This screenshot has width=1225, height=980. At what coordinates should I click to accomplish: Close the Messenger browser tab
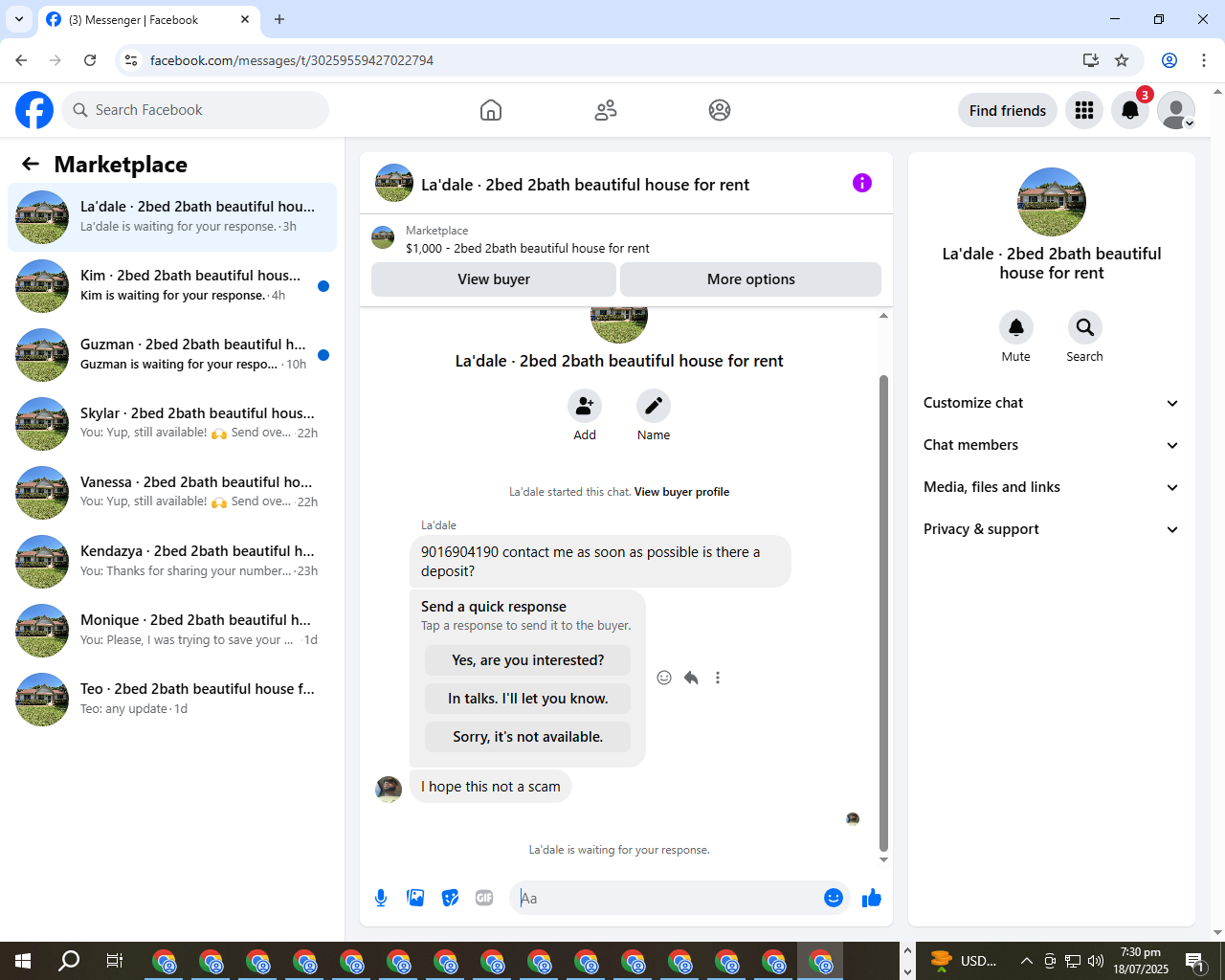tap(245, 19)
